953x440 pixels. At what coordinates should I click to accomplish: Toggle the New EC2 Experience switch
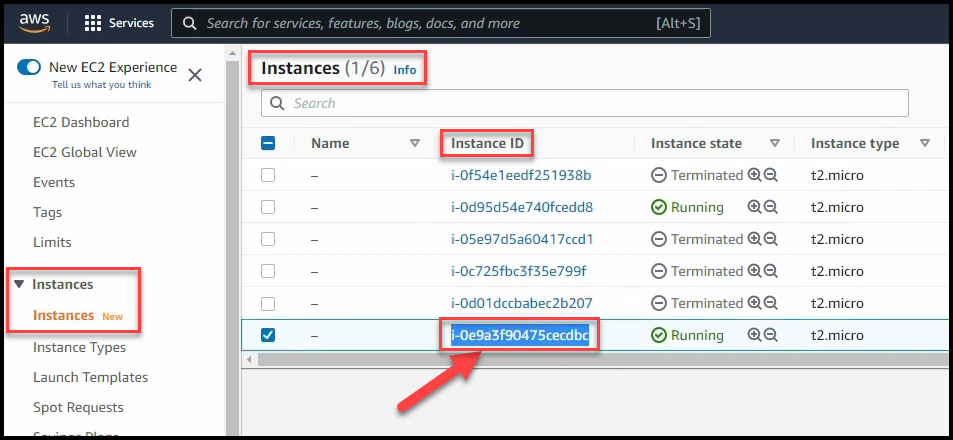coord(29,68)
